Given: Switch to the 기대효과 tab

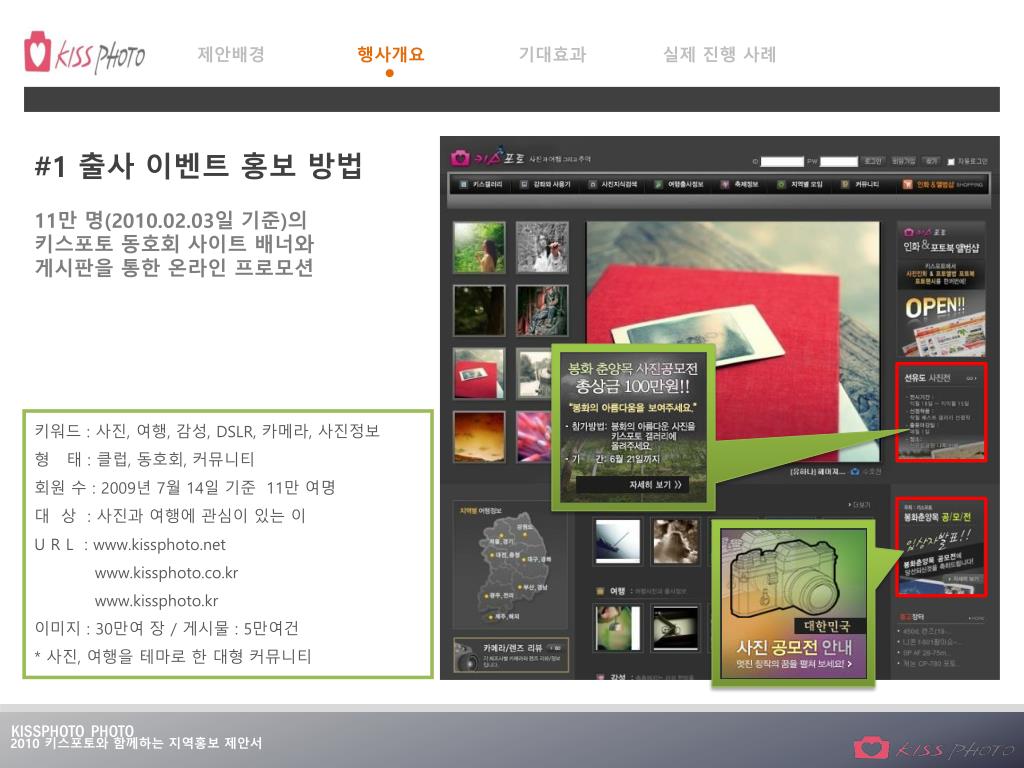Looking at the screenshot, I should click(x=552, y=54).
